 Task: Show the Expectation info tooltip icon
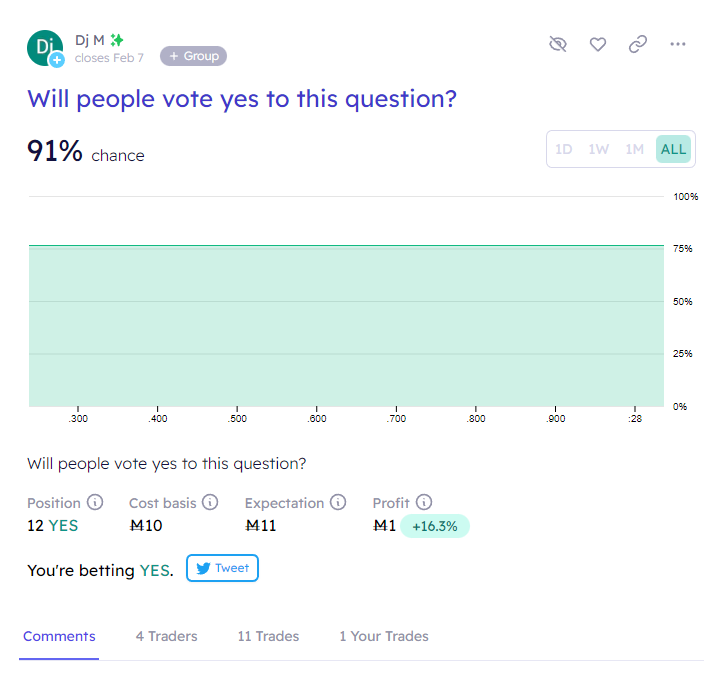click(x=338, y=502)
